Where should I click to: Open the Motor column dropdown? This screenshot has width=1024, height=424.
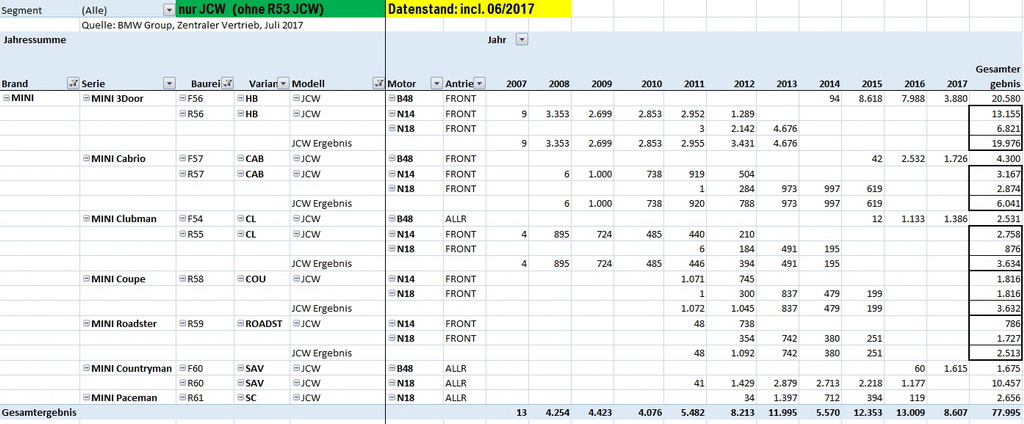tap(437, 84)
